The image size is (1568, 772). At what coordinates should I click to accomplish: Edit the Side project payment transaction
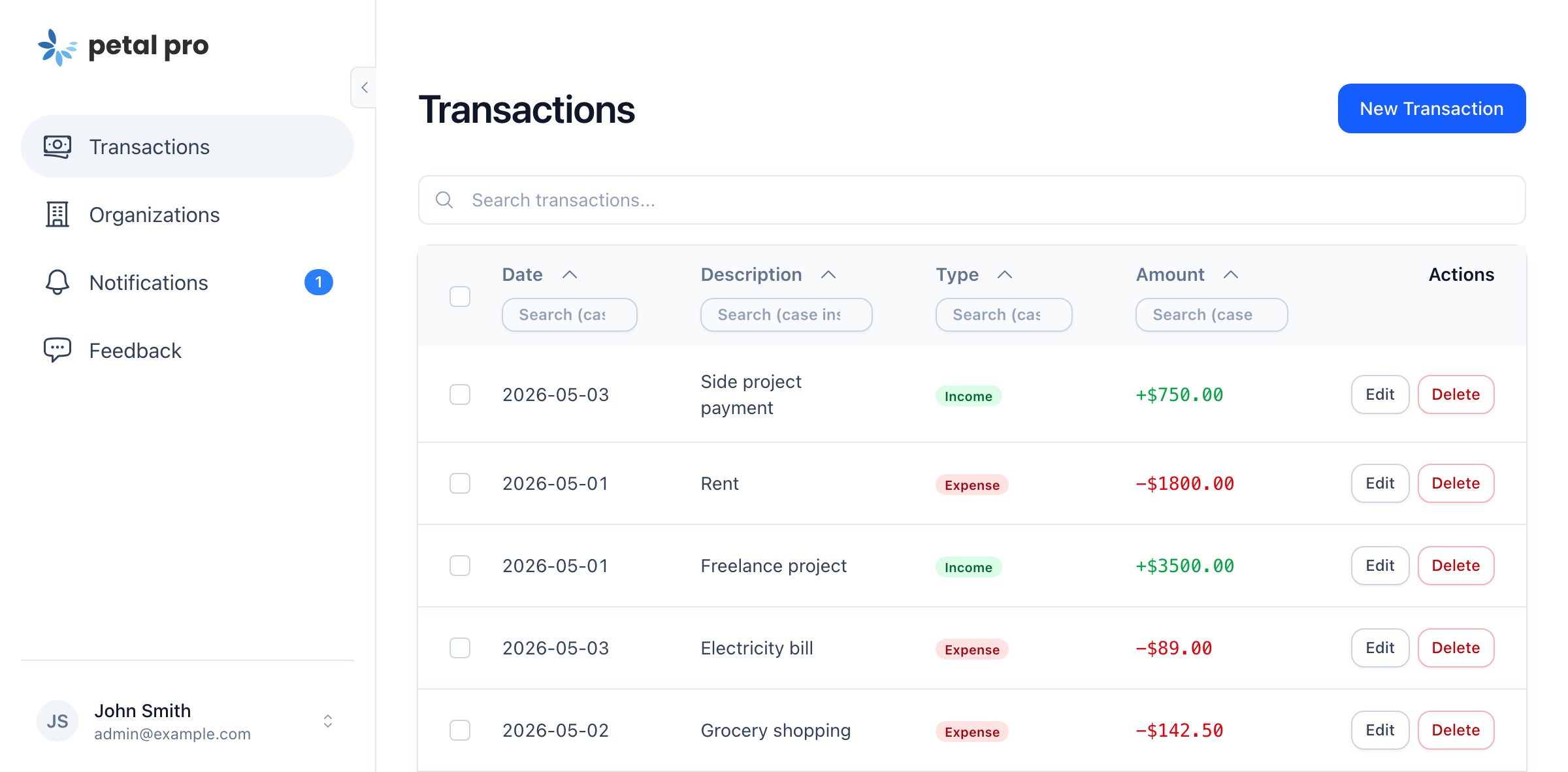click(1380, 394)
